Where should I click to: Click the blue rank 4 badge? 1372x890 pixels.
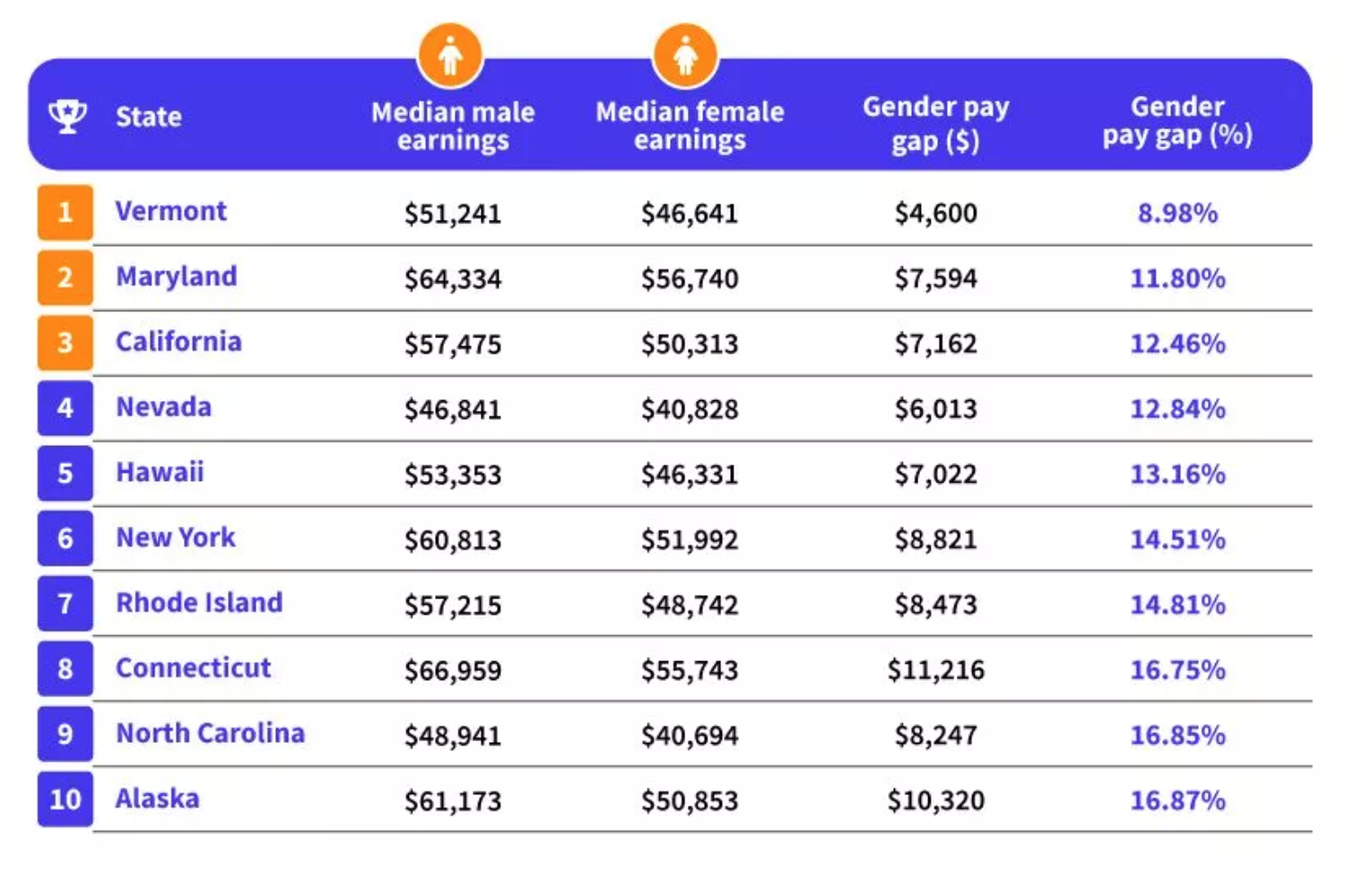click(x=65, y=408)
